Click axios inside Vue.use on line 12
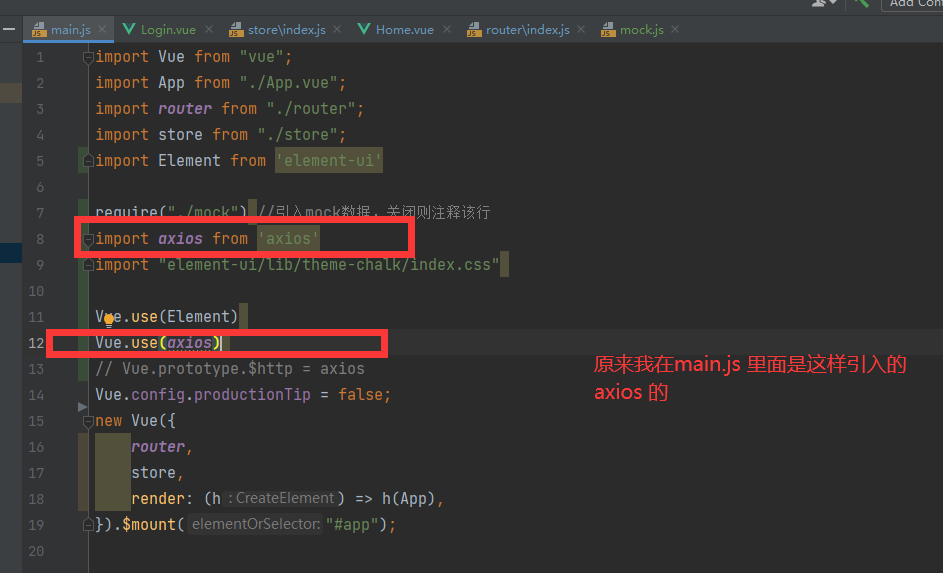 [189, 343]
